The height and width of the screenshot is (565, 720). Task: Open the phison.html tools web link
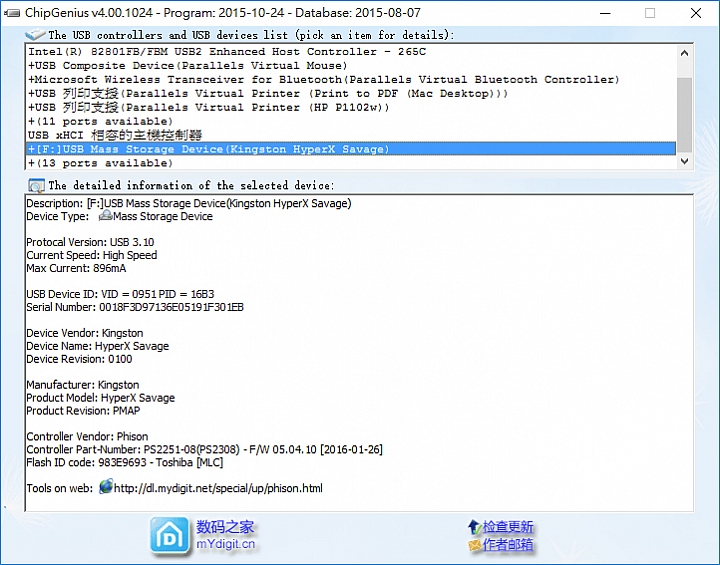pos(218,488)
